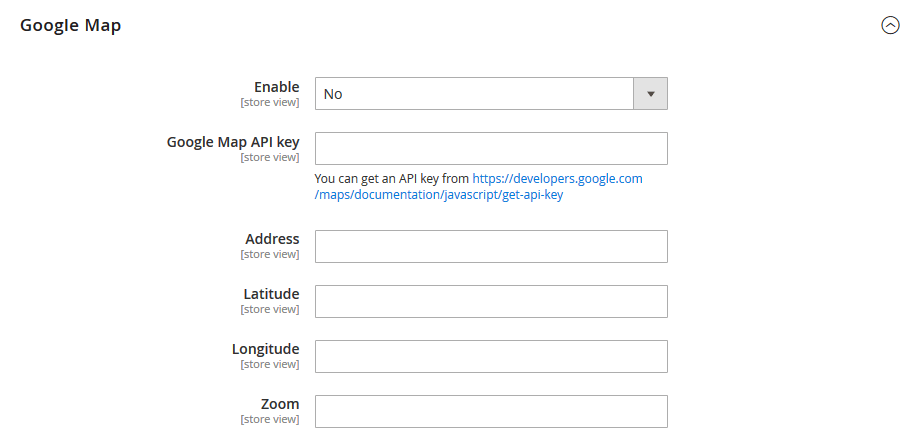Click the Zoom input field

coord(491,411)
